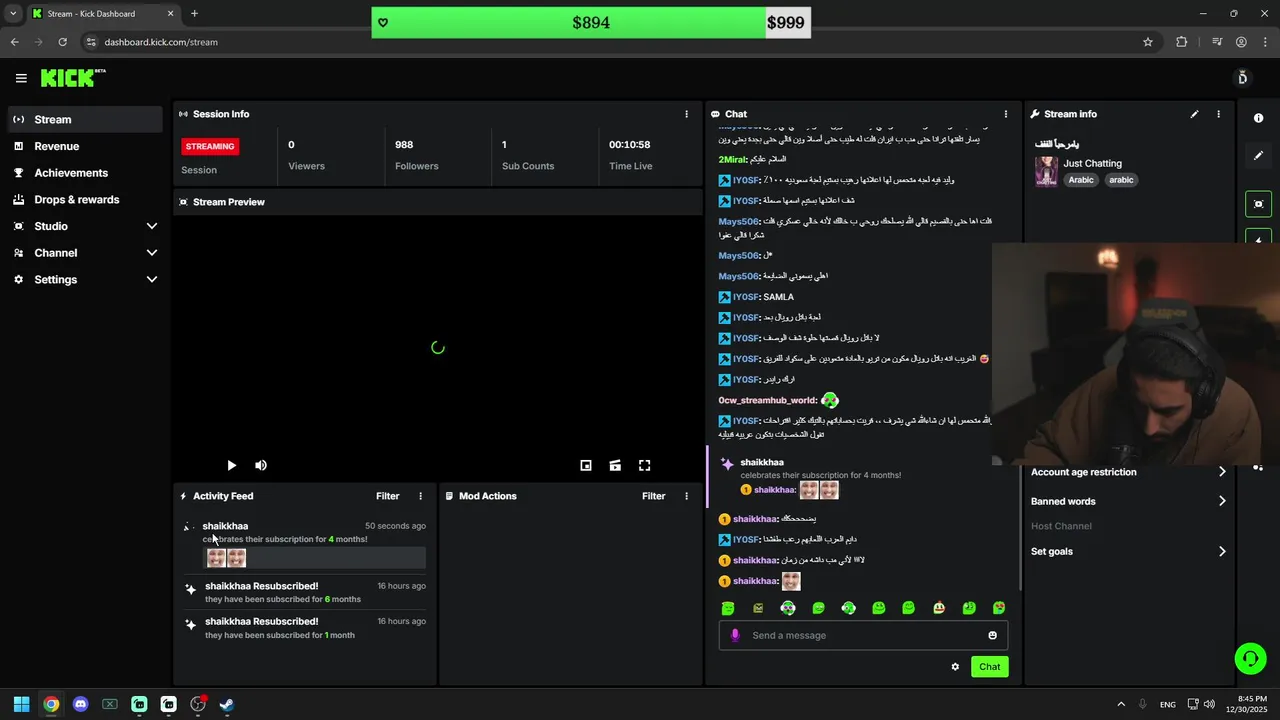Click the Just Chatting category thumbnail
Screen dimensions: 1280x720
pyautogui.click(x=1046, y=171)
